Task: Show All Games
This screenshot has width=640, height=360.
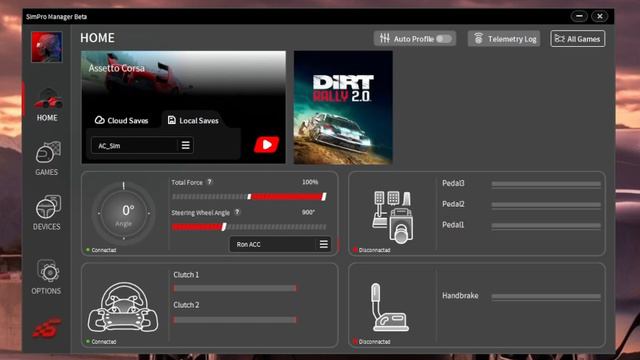Action: (578, 39)
